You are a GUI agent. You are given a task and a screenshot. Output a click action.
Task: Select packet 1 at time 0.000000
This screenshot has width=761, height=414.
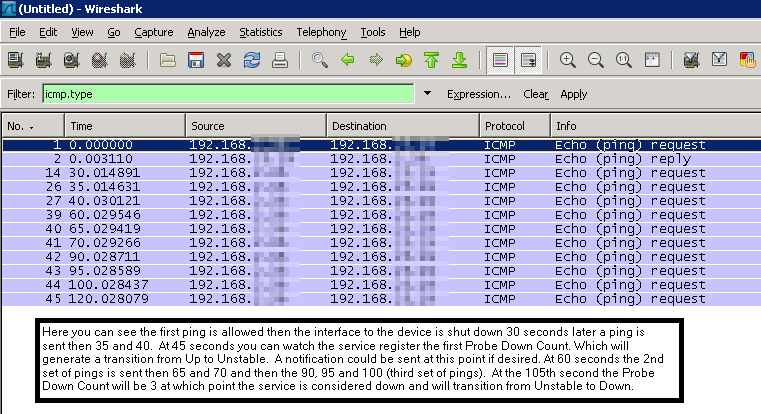pyautogui.click(x=381, y=145)
